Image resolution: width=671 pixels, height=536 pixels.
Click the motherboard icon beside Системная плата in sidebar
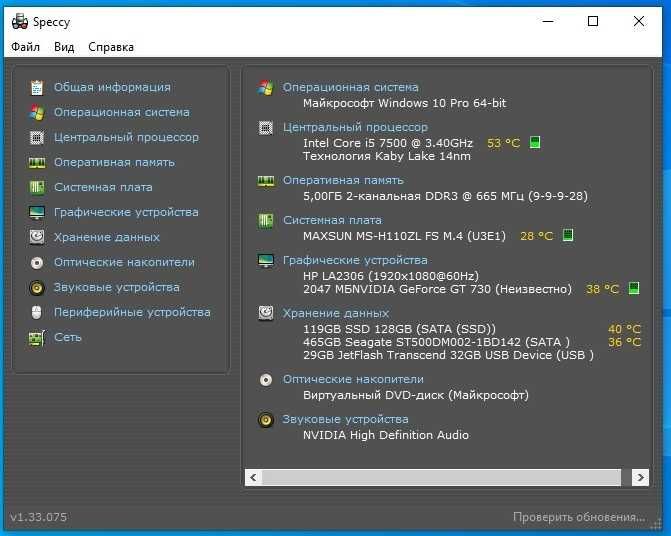(x=37, y=187)
